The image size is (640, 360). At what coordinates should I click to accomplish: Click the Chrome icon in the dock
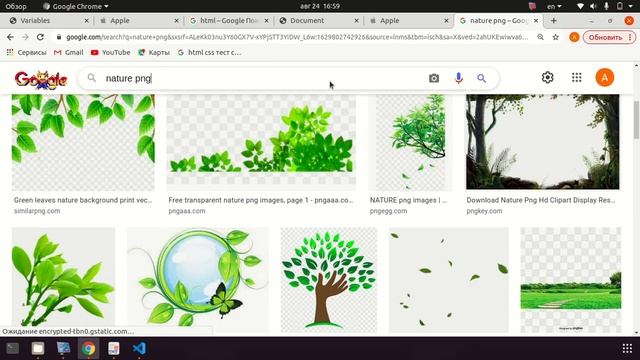pyautogui.click(x=88, y=348)
